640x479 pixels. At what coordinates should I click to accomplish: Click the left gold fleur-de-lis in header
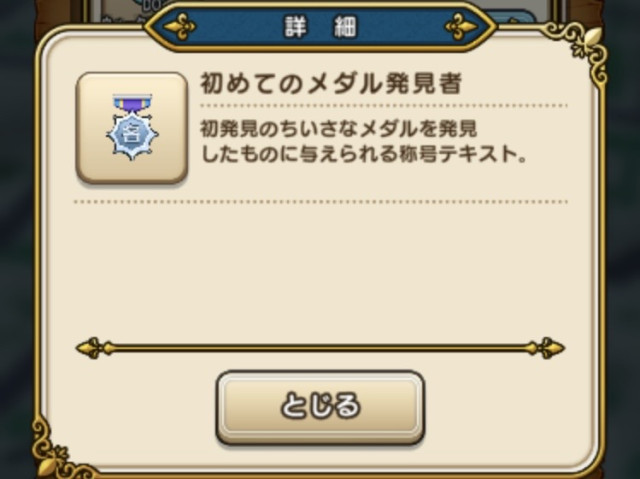(x=179, y=27)
